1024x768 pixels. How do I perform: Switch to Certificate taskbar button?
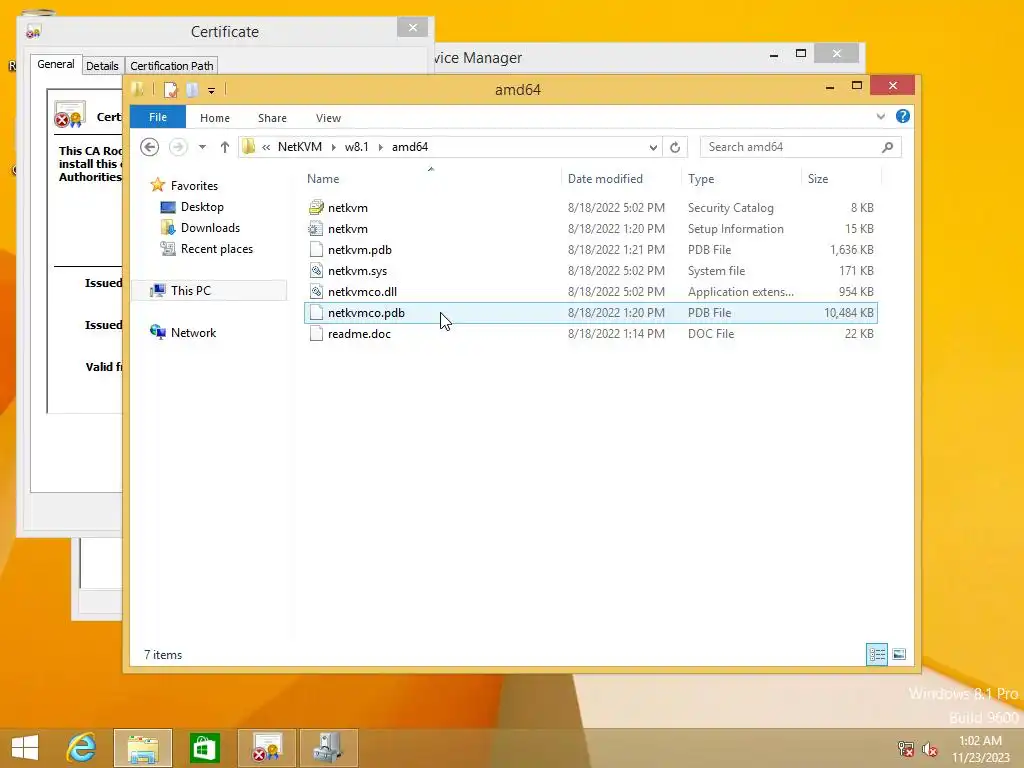coord(266,748)
